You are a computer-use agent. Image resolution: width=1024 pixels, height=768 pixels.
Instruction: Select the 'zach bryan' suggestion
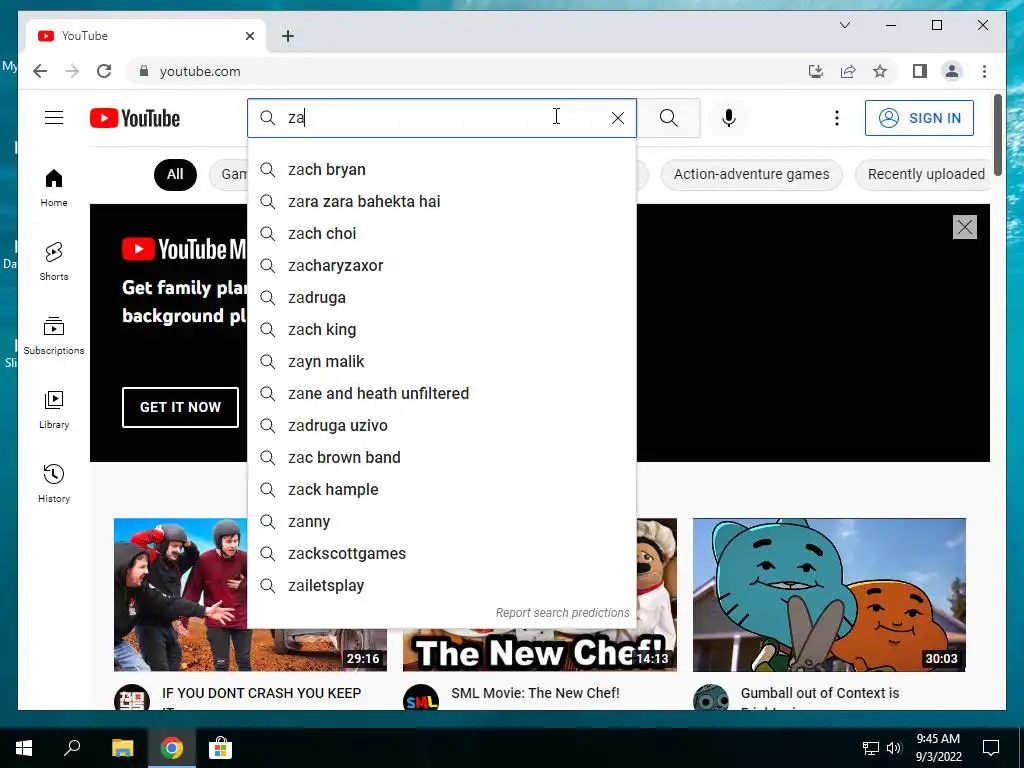point(442,170)
